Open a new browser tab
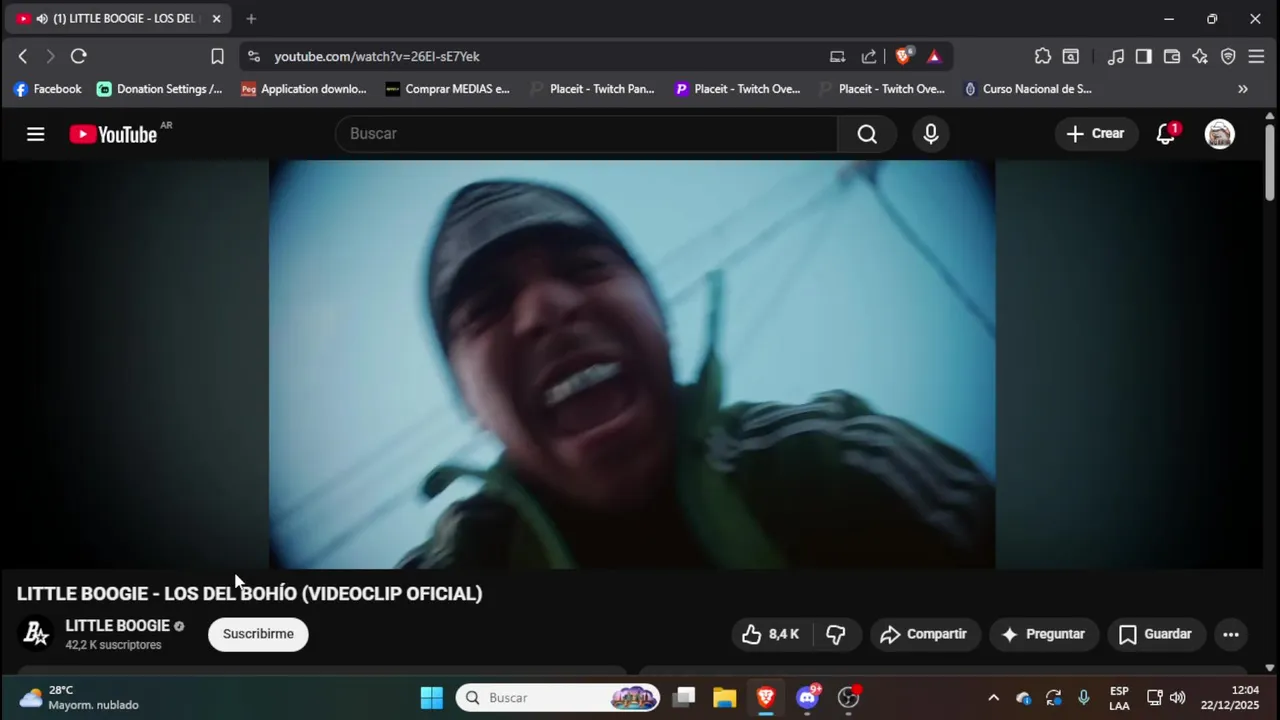 point(251,19)
